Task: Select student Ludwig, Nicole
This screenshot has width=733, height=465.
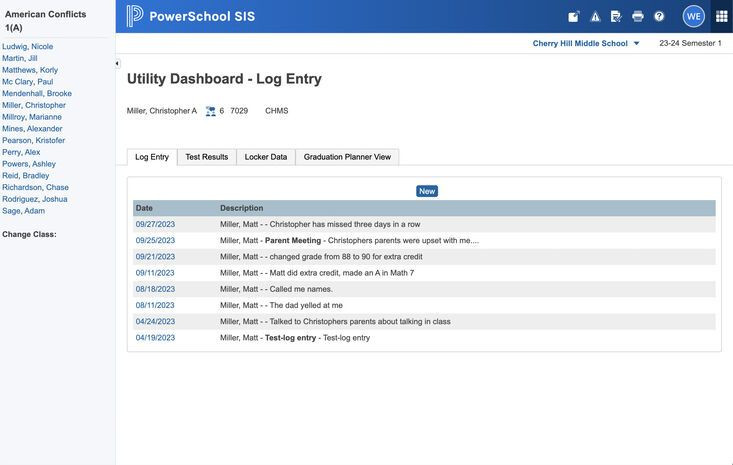Action: pyautogui.click(x=28, y=47)
